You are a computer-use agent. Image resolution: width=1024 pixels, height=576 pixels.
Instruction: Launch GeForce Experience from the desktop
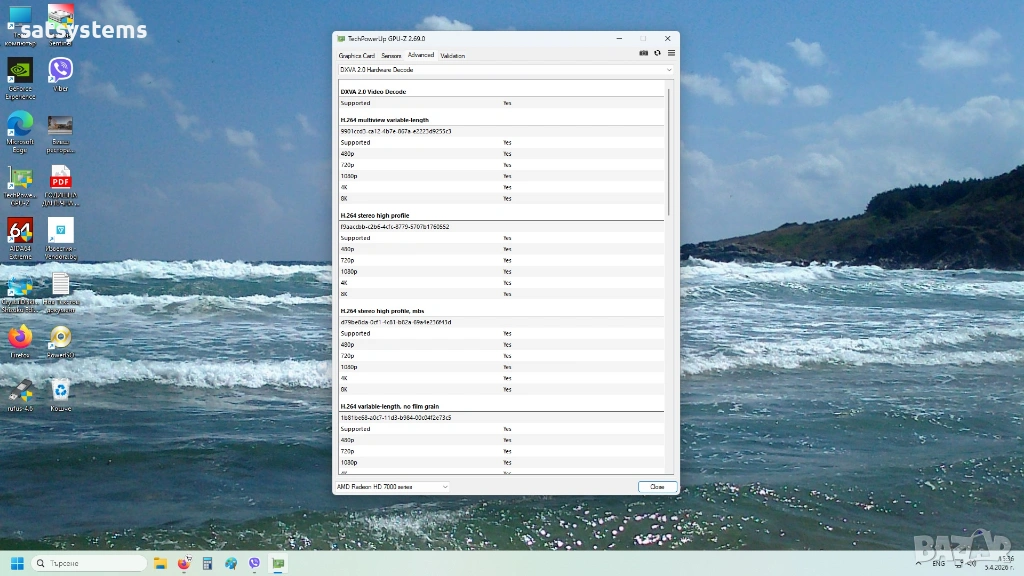(x=20, y=71)
